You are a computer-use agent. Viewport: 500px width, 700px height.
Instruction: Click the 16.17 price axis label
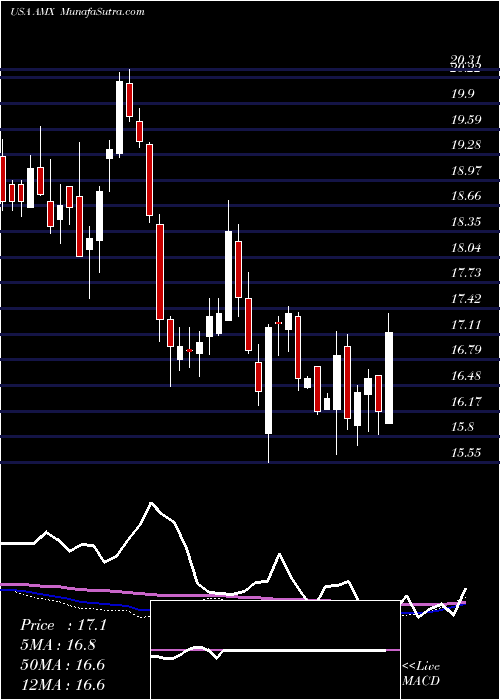[x=467, y=401]
